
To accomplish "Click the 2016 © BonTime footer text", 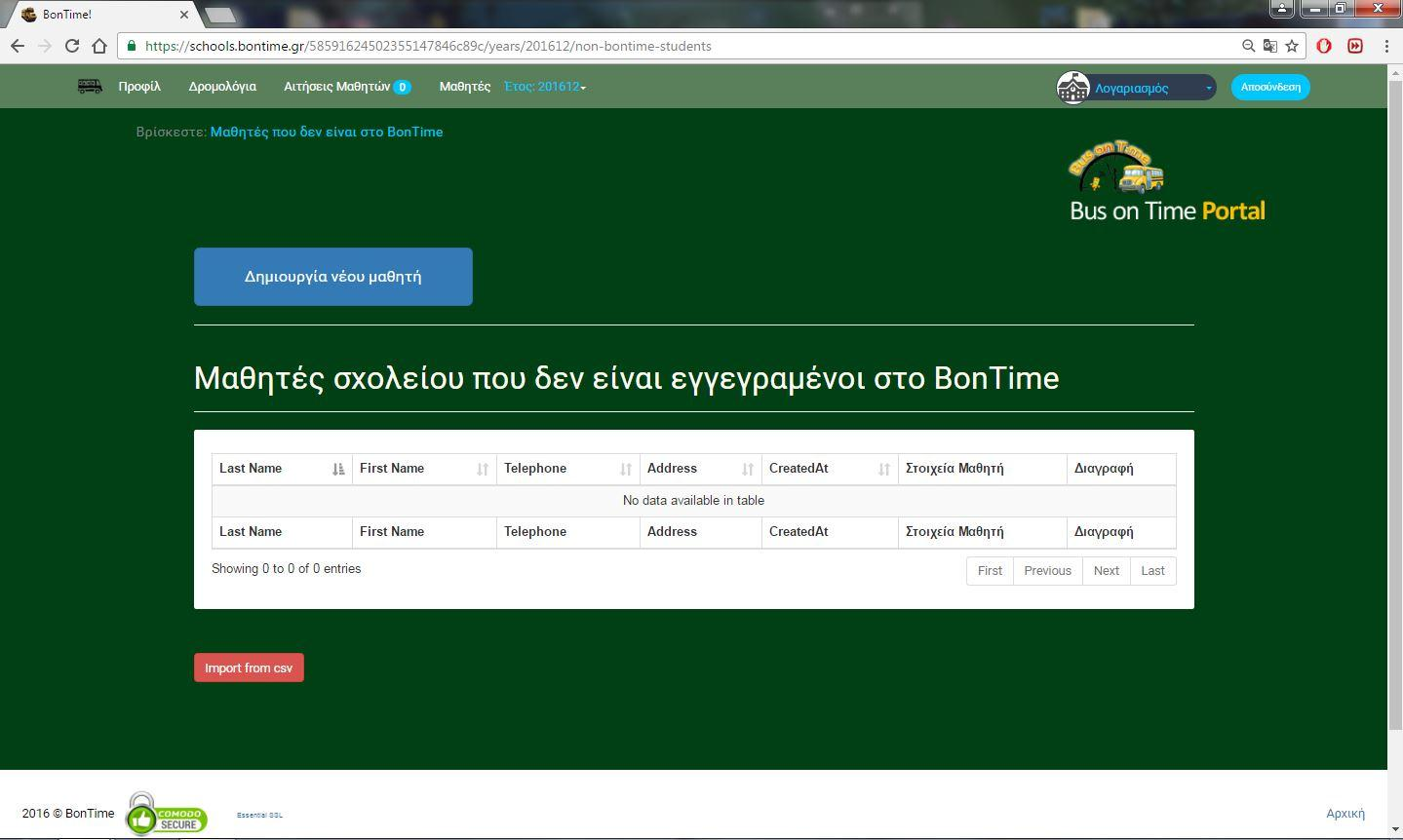I will coord(68,814).
